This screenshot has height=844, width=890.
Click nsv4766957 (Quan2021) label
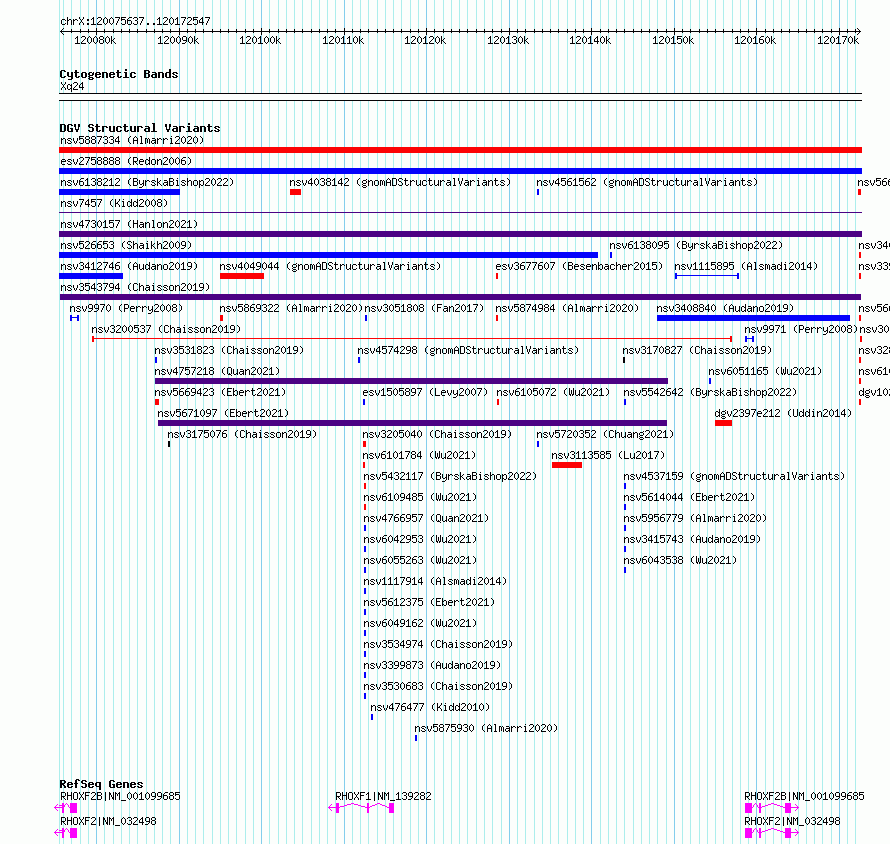point(426,518)
